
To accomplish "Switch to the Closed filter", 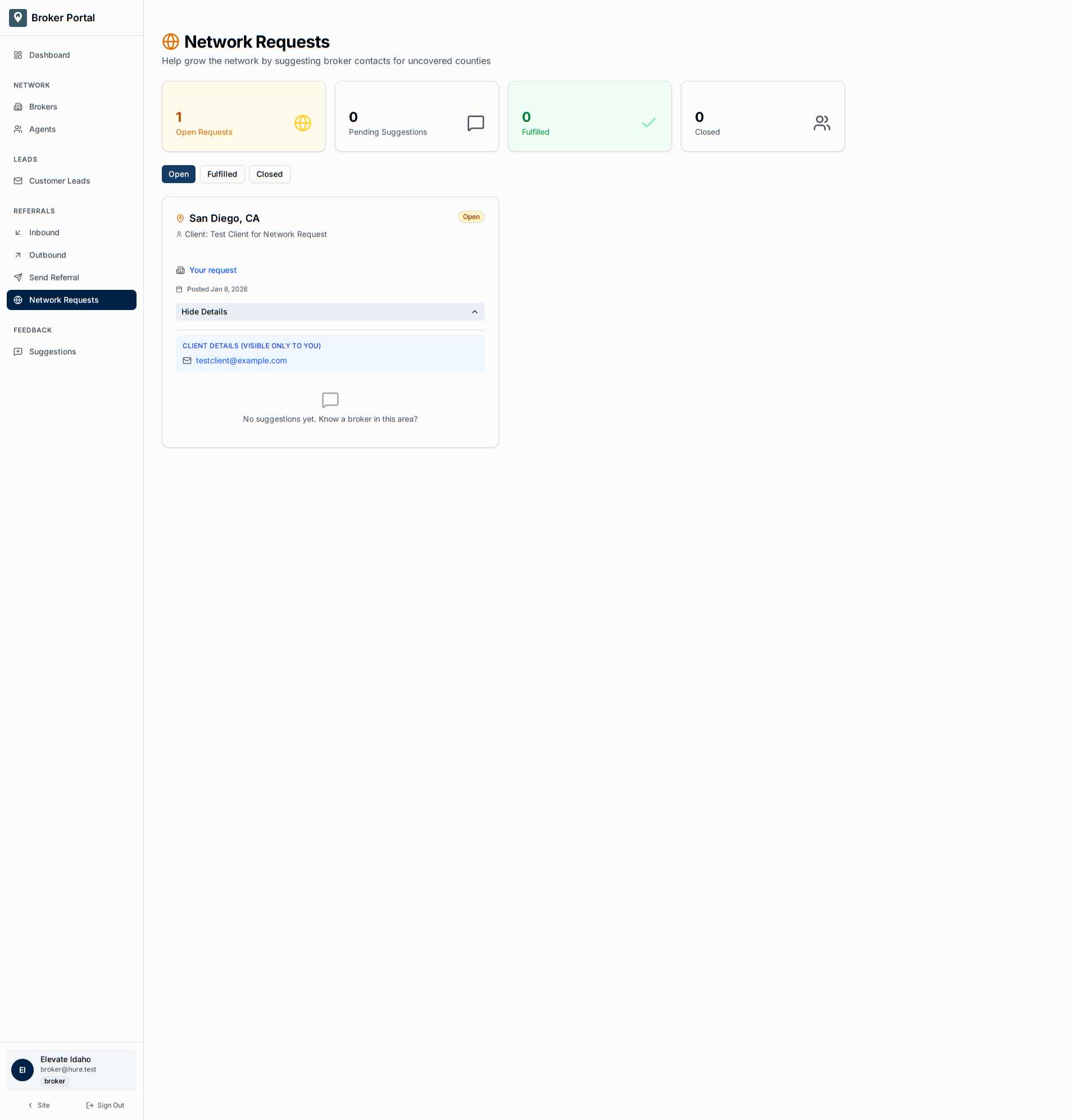I will (269, 174).
